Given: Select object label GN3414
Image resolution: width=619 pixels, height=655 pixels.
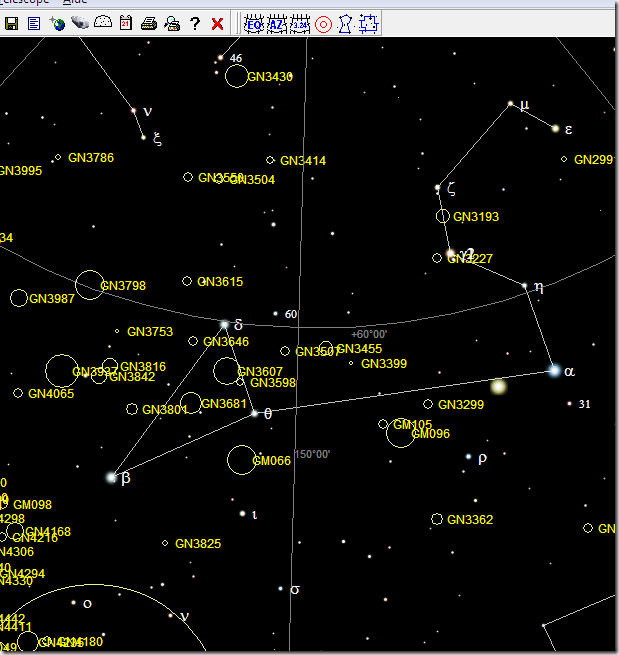Looking at the screenshot, I should pos(303,161).
